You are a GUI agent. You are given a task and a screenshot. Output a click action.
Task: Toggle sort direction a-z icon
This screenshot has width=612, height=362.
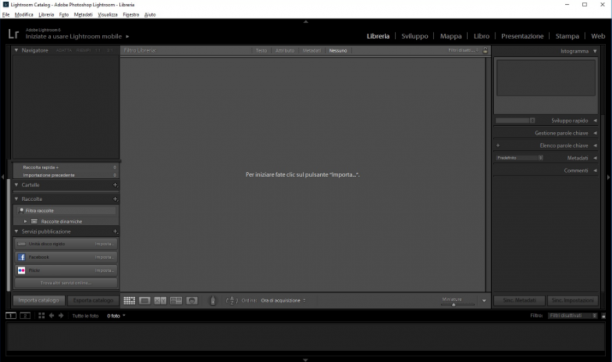point(231,300)
